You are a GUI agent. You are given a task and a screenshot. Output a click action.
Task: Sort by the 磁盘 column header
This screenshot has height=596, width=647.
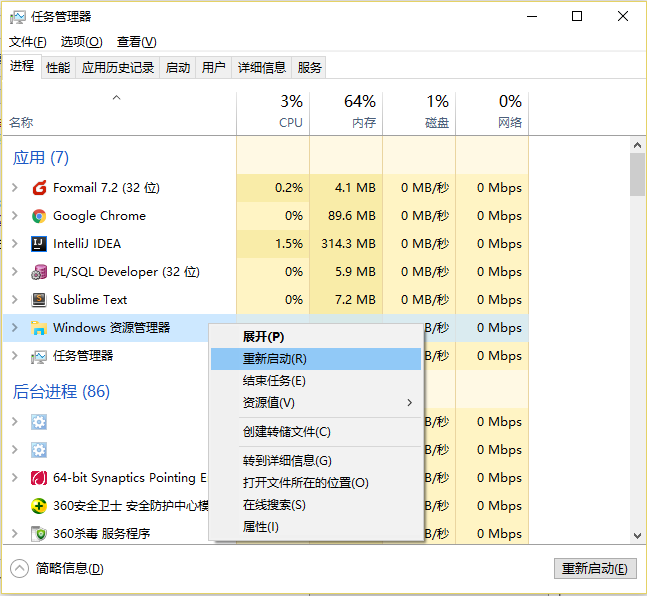click(419, 112)
